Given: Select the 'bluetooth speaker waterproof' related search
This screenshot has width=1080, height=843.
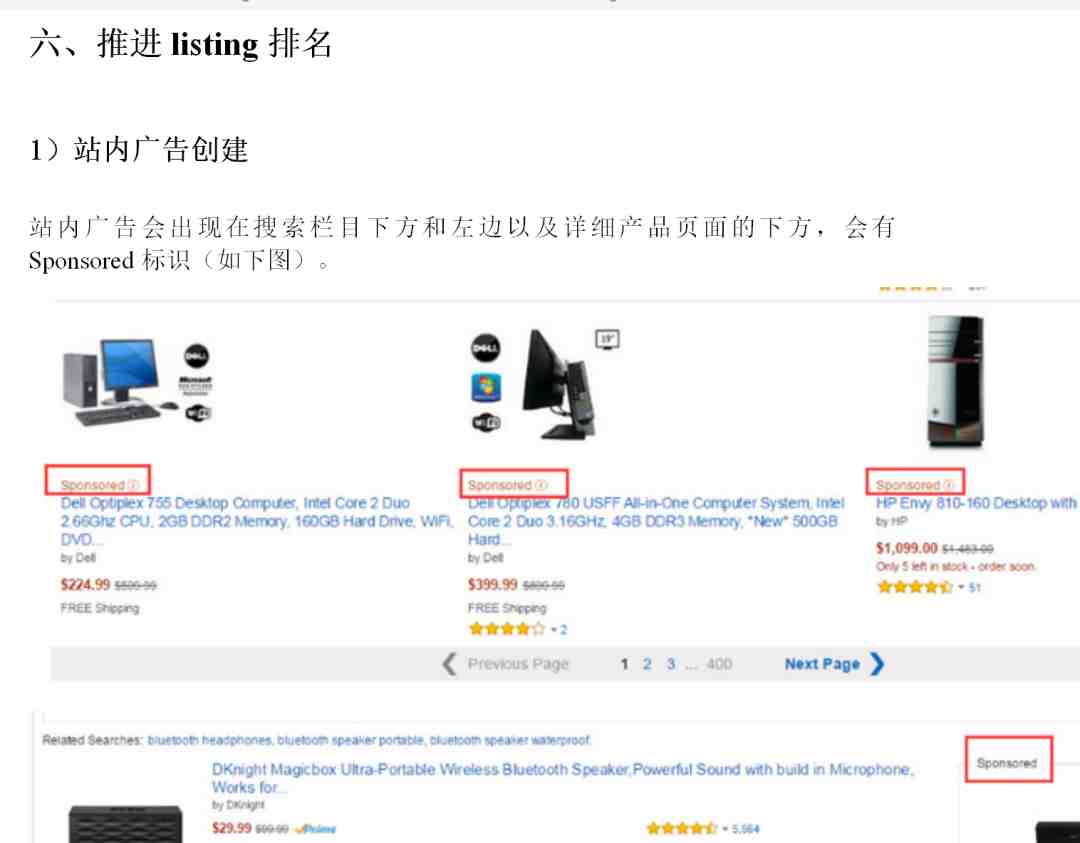Looking at the screenshot, I should pos(510,740).
